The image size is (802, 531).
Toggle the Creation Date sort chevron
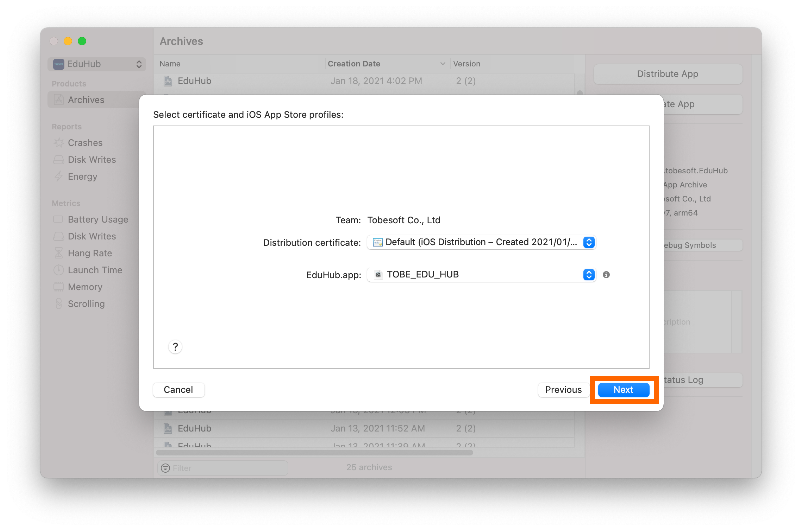(442, 64)
